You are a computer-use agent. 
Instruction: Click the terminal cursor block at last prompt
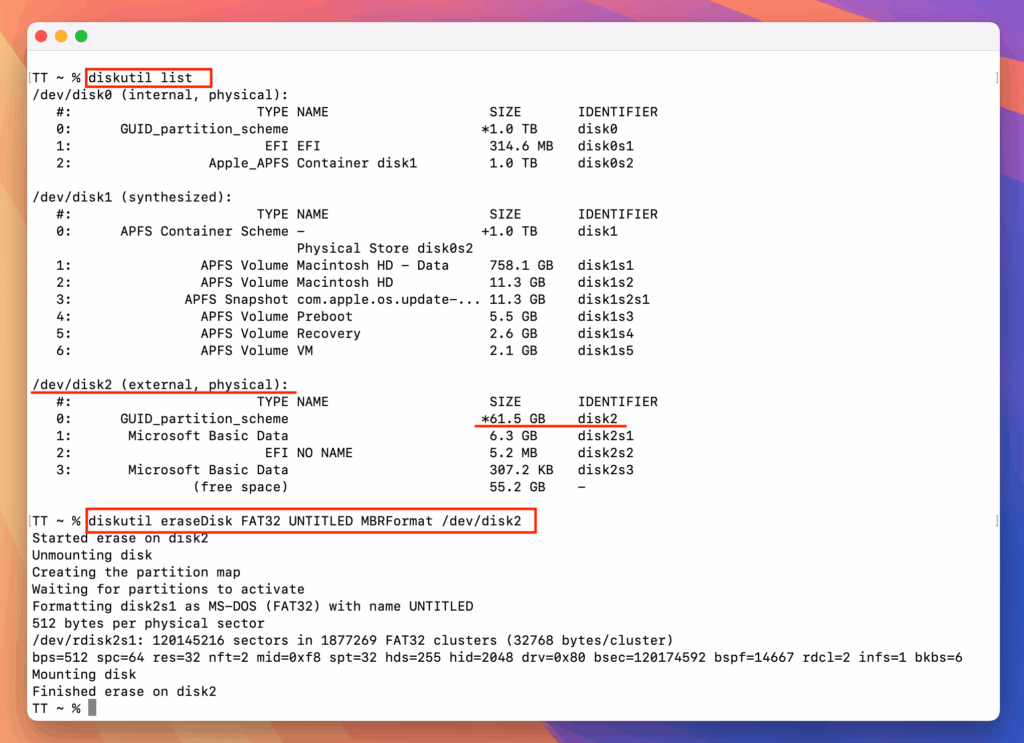pyautogui.click(x=92, y=708)
